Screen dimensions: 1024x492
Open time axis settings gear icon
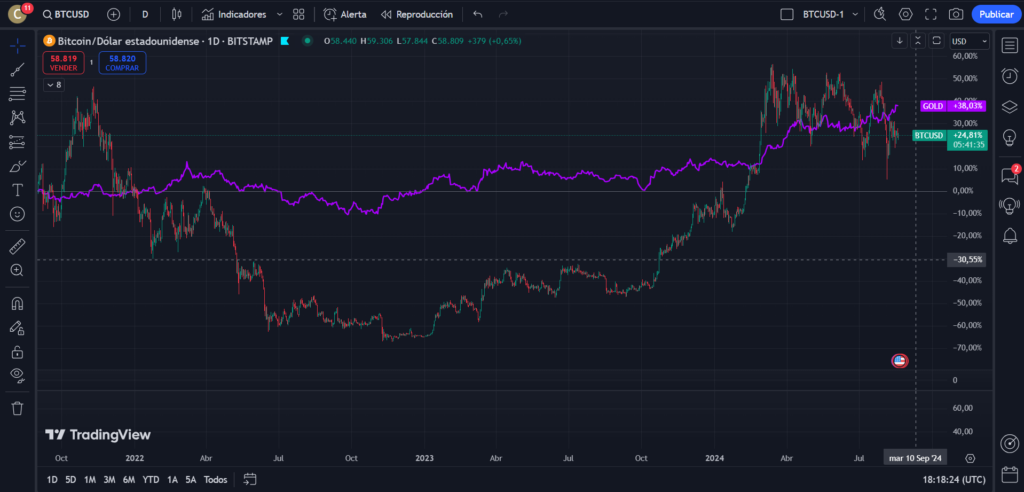coord(970,458)
